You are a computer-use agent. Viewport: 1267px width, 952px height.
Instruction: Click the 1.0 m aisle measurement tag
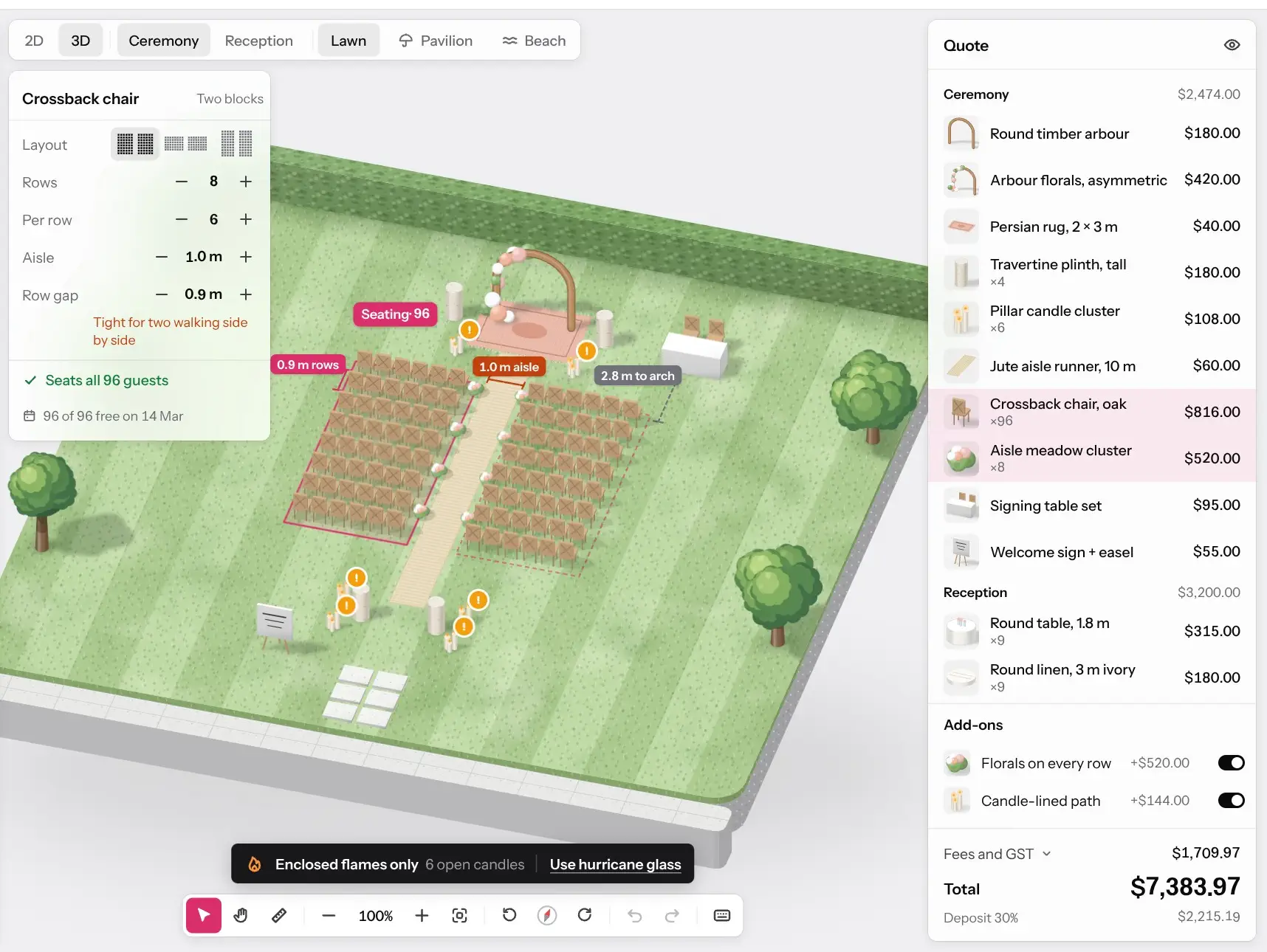(509, 367)
